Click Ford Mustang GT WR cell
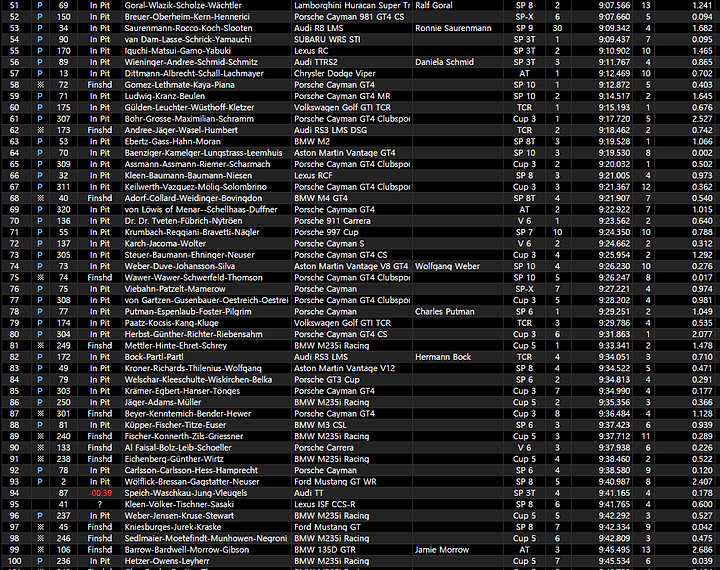Image resolution: width=720 pixels, height=570 pixels. (335, 482)
